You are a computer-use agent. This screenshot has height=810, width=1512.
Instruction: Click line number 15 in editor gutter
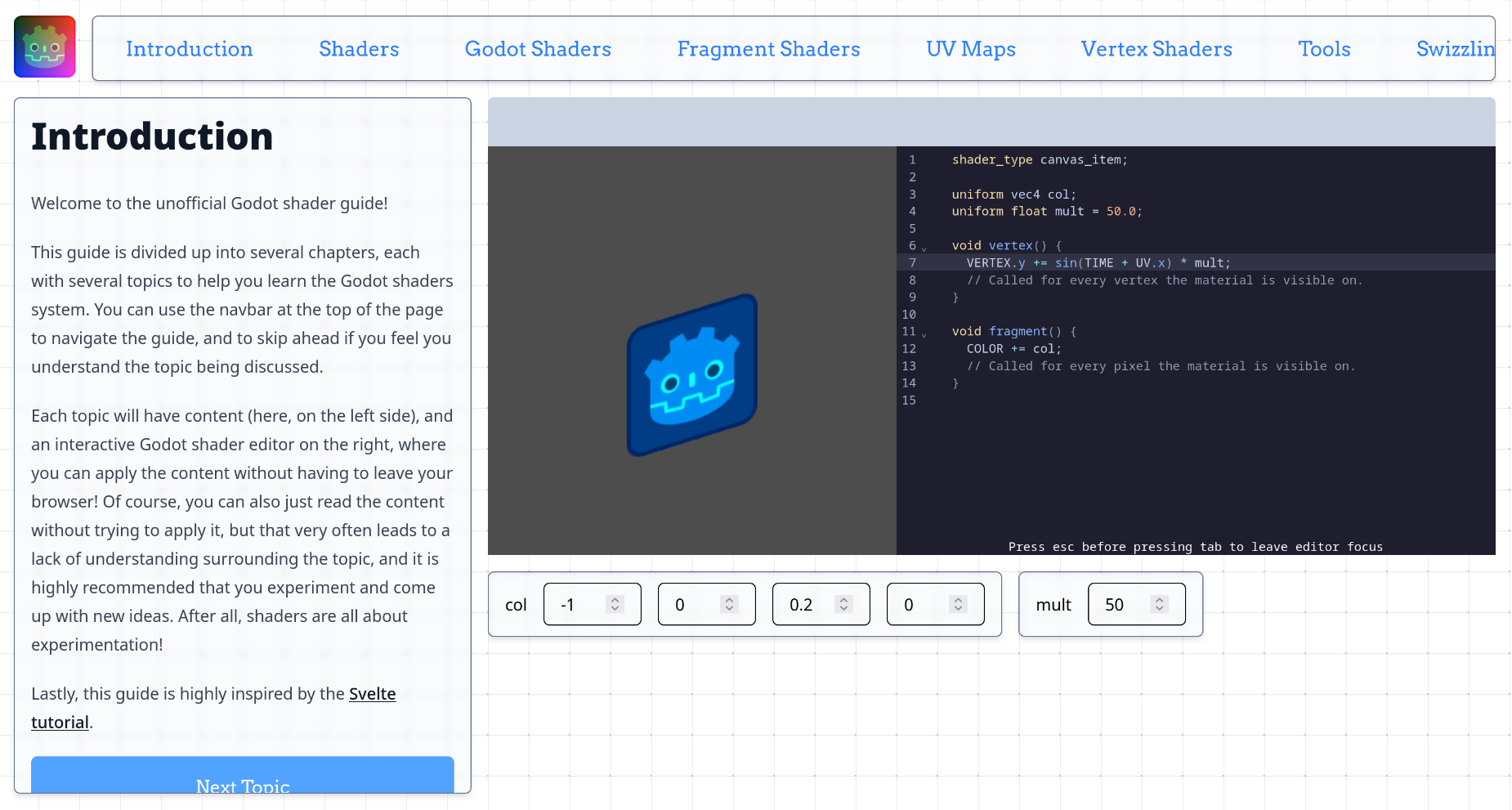(909, 401)
